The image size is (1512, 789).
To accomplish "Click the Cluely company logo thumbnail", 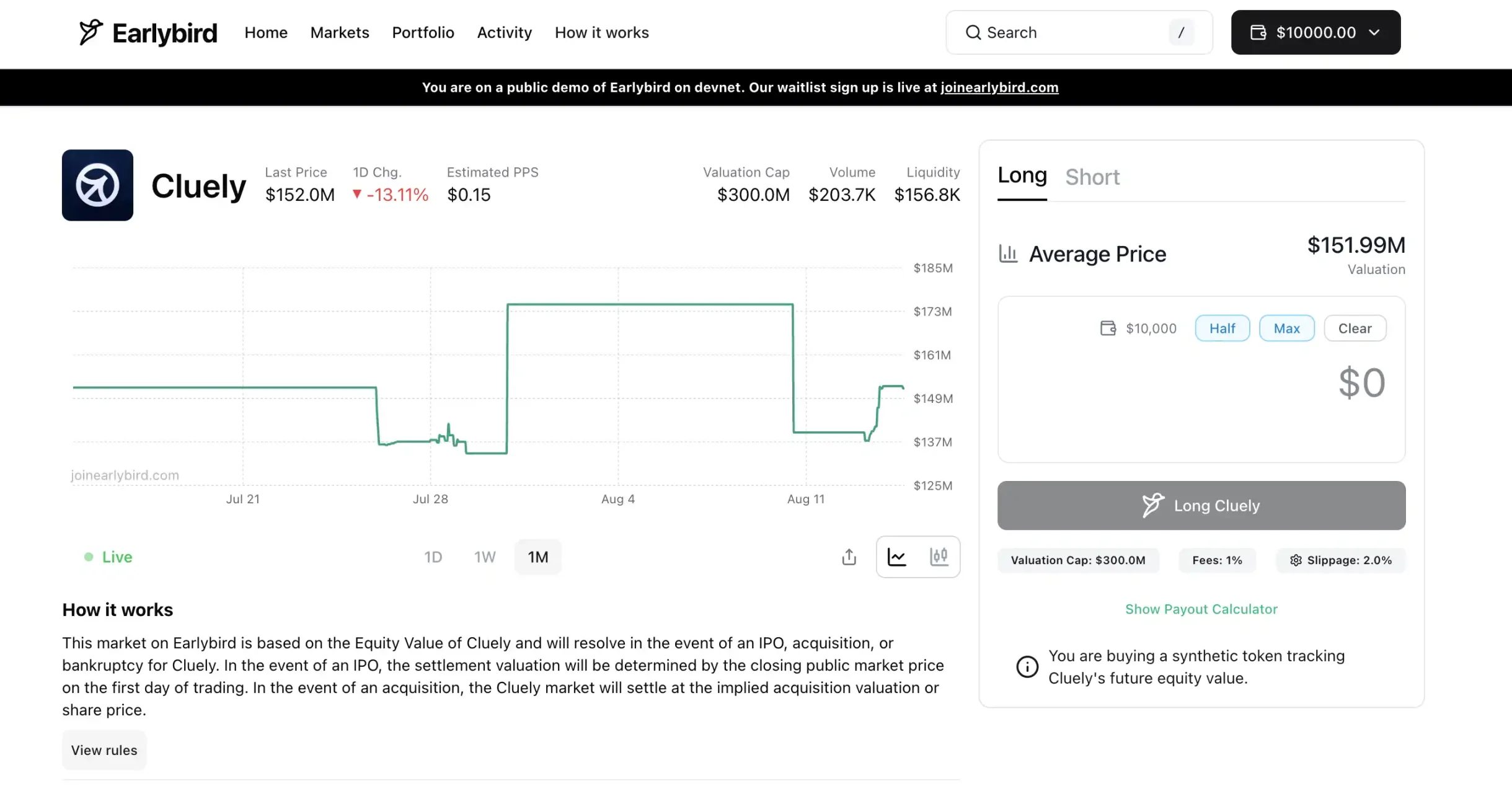I will (97, 185).
